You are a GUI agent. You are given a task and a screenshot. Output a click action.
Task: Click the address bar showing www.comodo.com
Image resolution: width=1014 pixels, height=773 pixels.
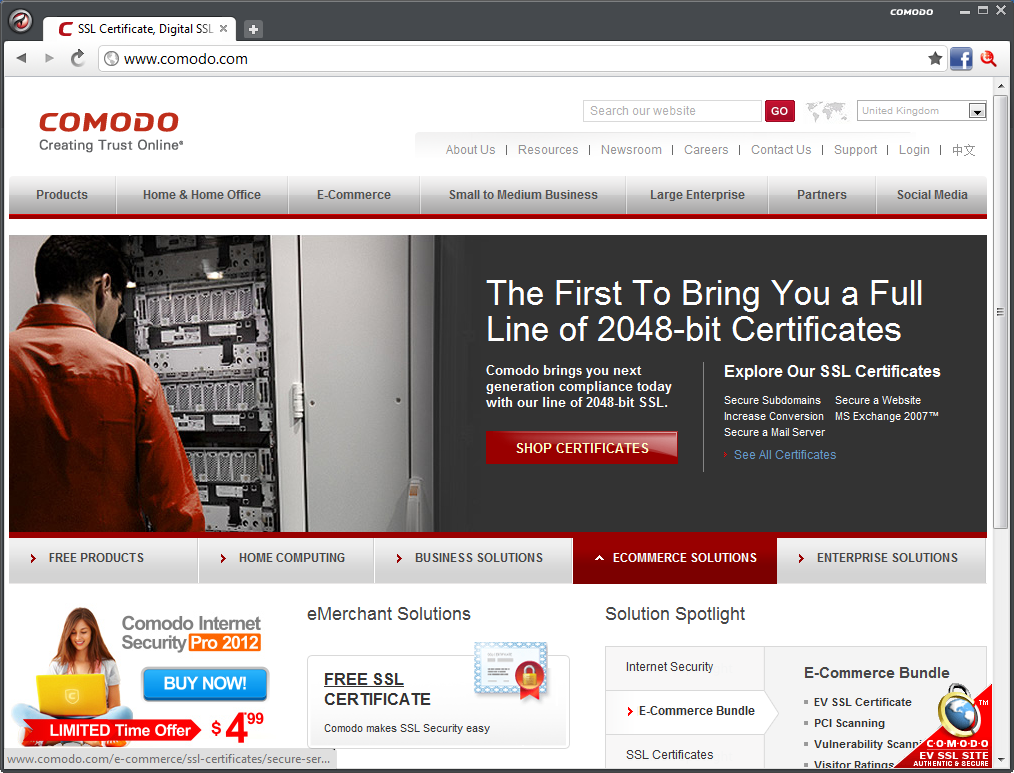[x=523, y=59]
